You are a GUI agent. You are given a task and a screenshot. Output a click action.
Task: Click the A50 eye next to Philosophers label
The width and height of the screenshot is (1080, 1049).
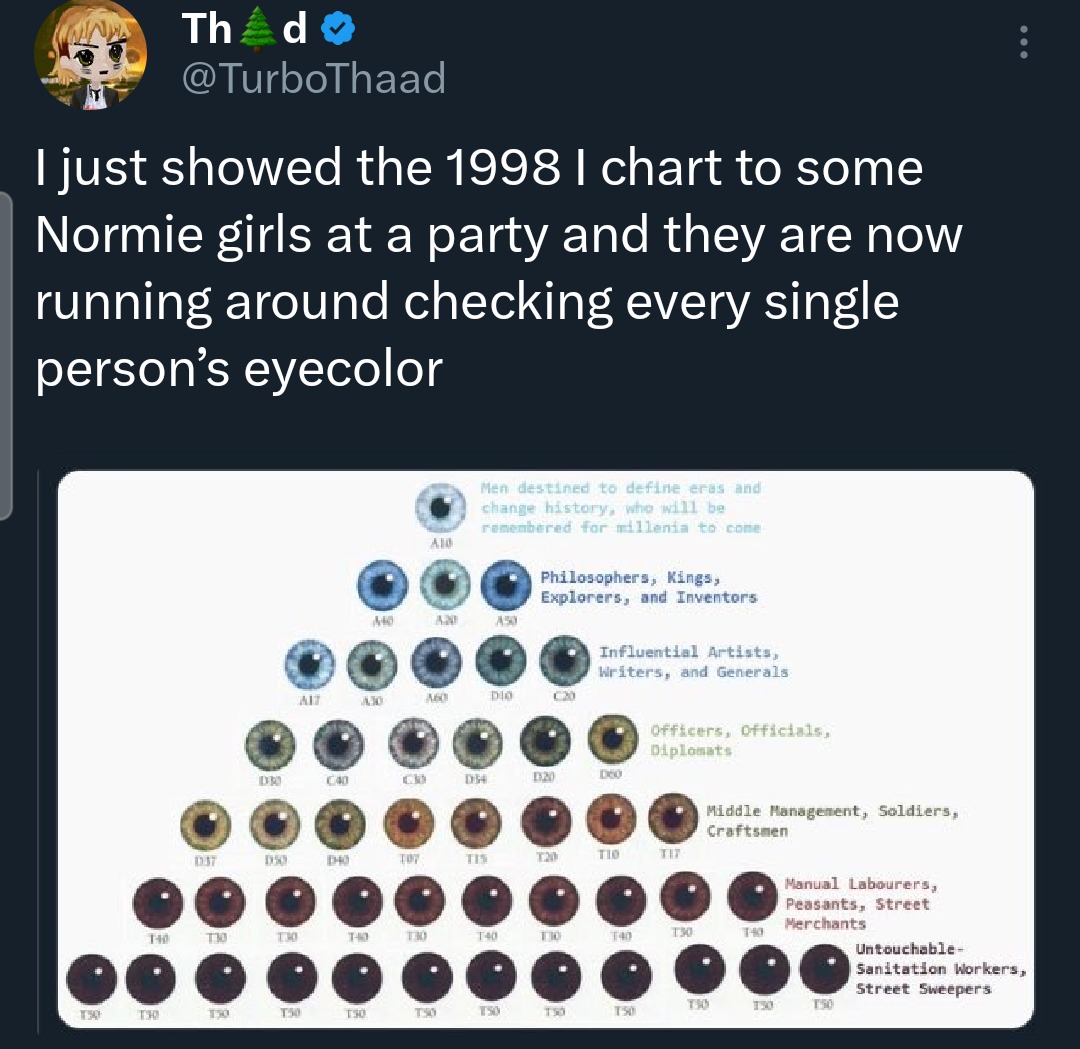coord(505,586)
